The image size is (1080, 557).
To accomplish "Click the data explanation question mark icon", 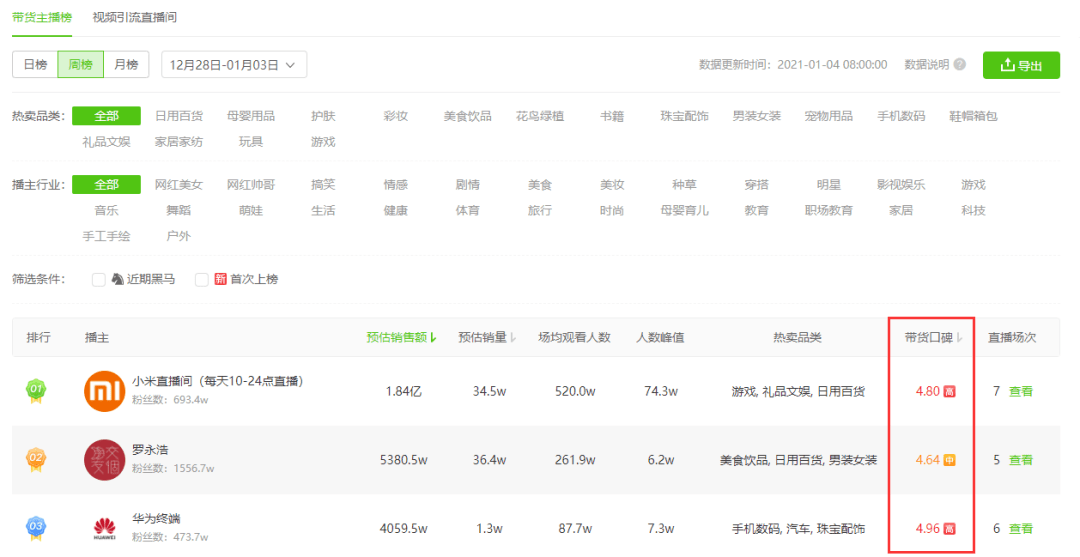I will tap(959, 65).
